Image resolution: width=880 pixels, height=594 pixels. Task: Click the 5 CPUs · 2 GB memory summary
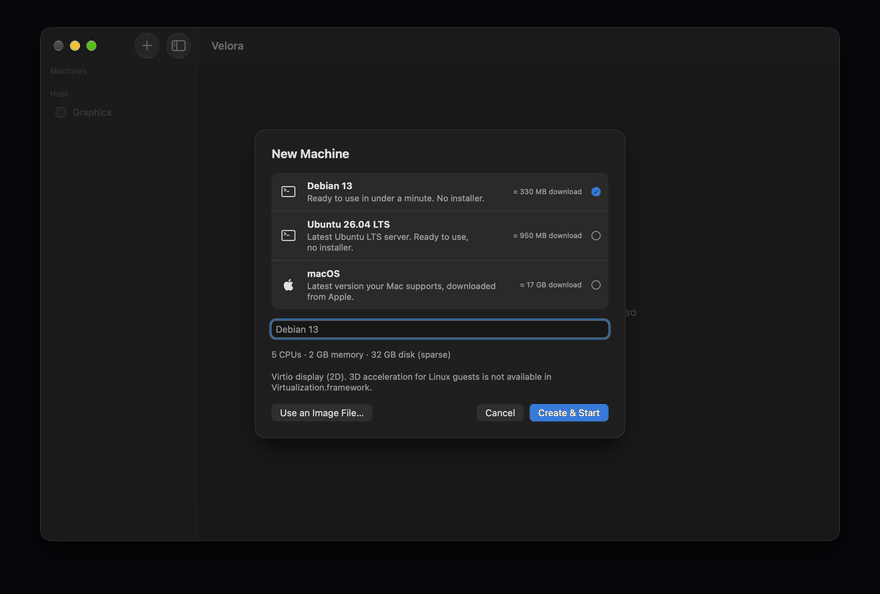click(361, 354)
